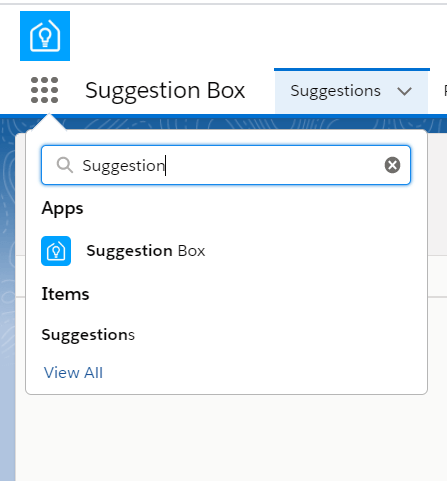Select the partially visible tab after Suggestions
447x481 pixels.
[x=445, y=91]
